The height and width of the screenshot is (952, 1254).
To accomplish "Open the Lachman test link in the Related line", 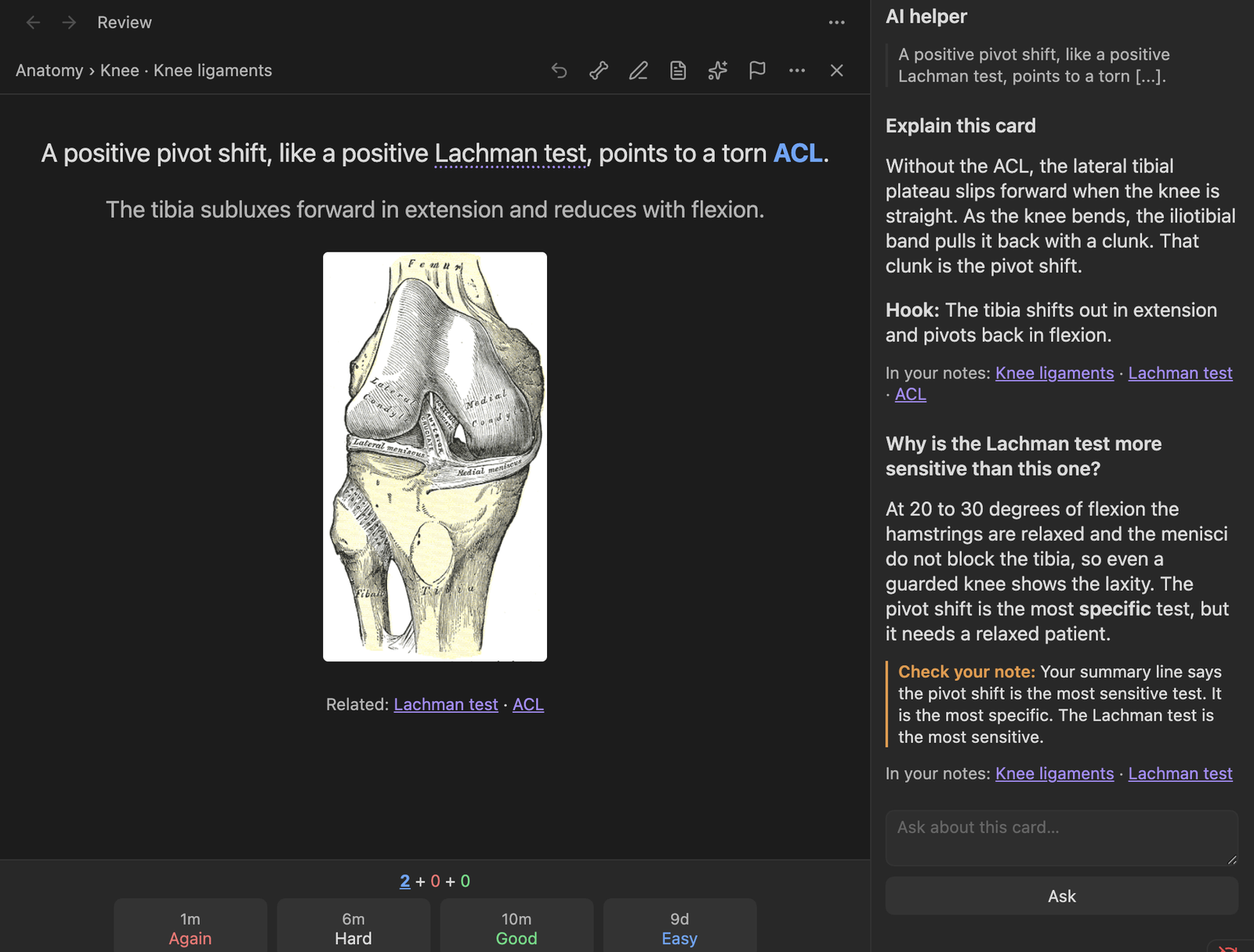I will point(445,704).
